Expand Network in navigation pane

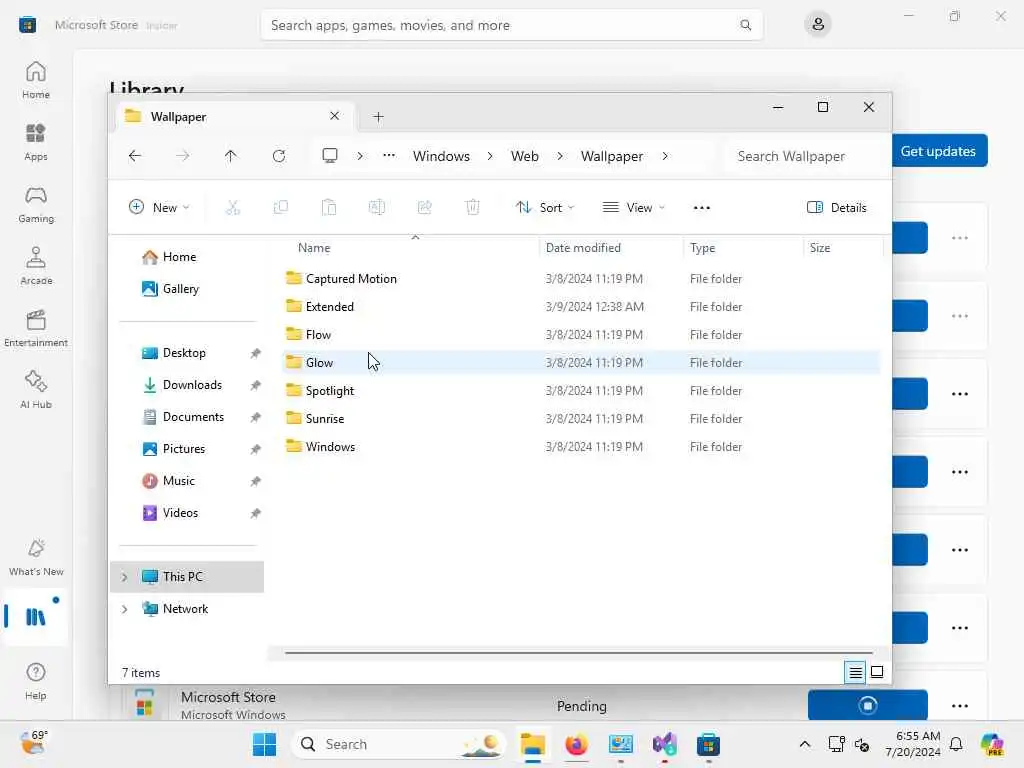click(x=124, y=609)
